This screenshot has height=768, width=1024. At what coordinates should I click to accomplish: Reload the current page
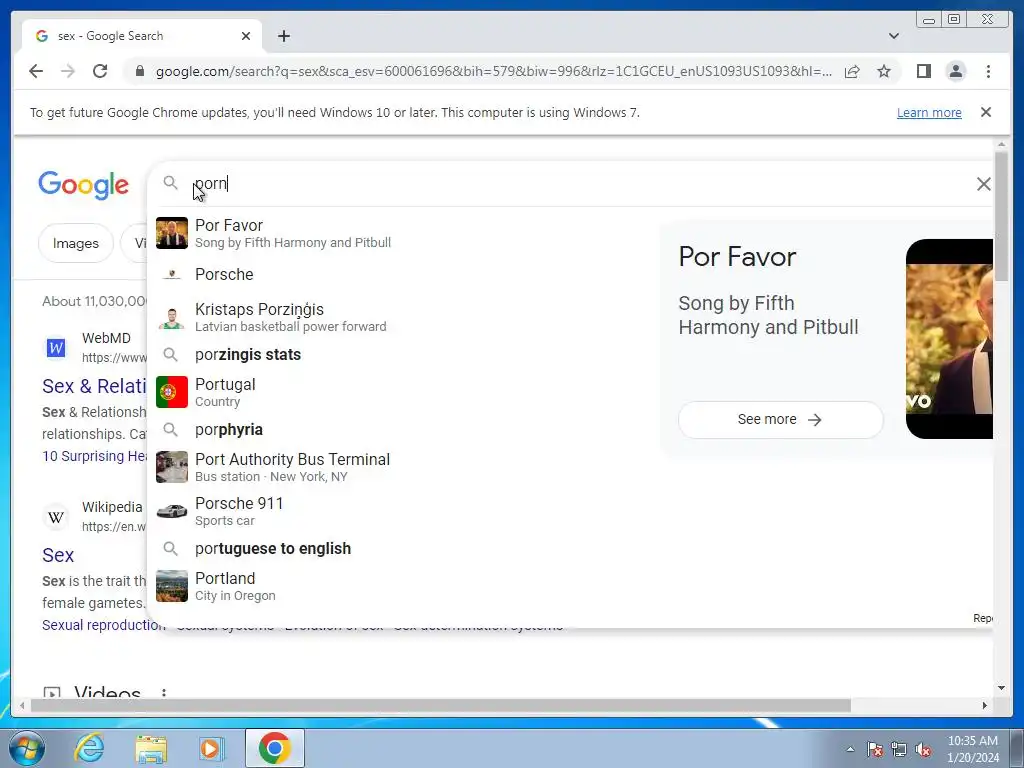tap(100, 71)
